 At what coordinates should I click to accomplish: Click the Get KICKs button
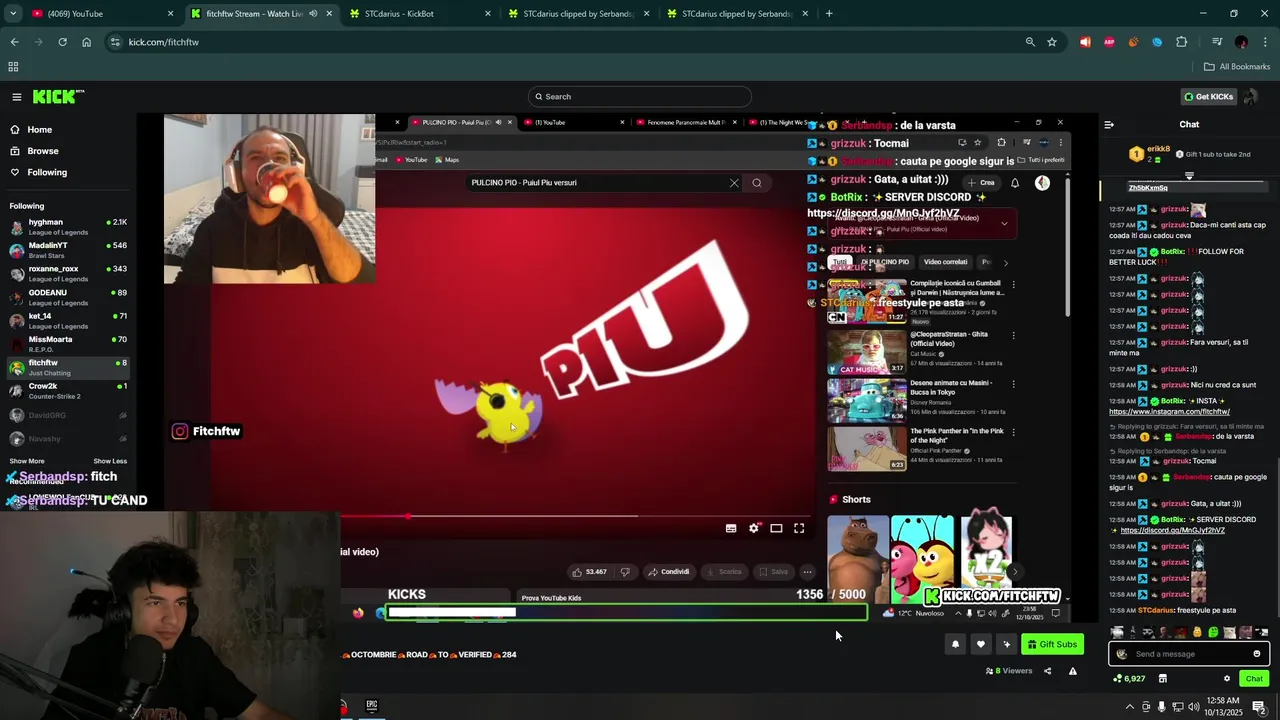coord(1208,97)
